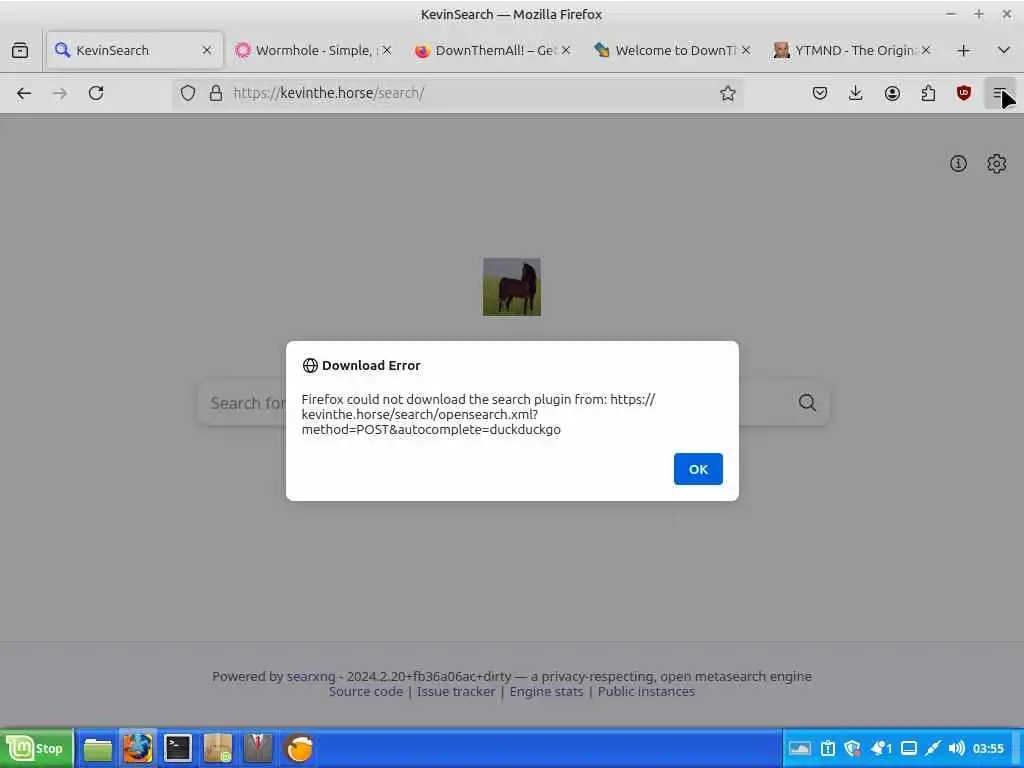Go forward one page

[x=60, y=93]
